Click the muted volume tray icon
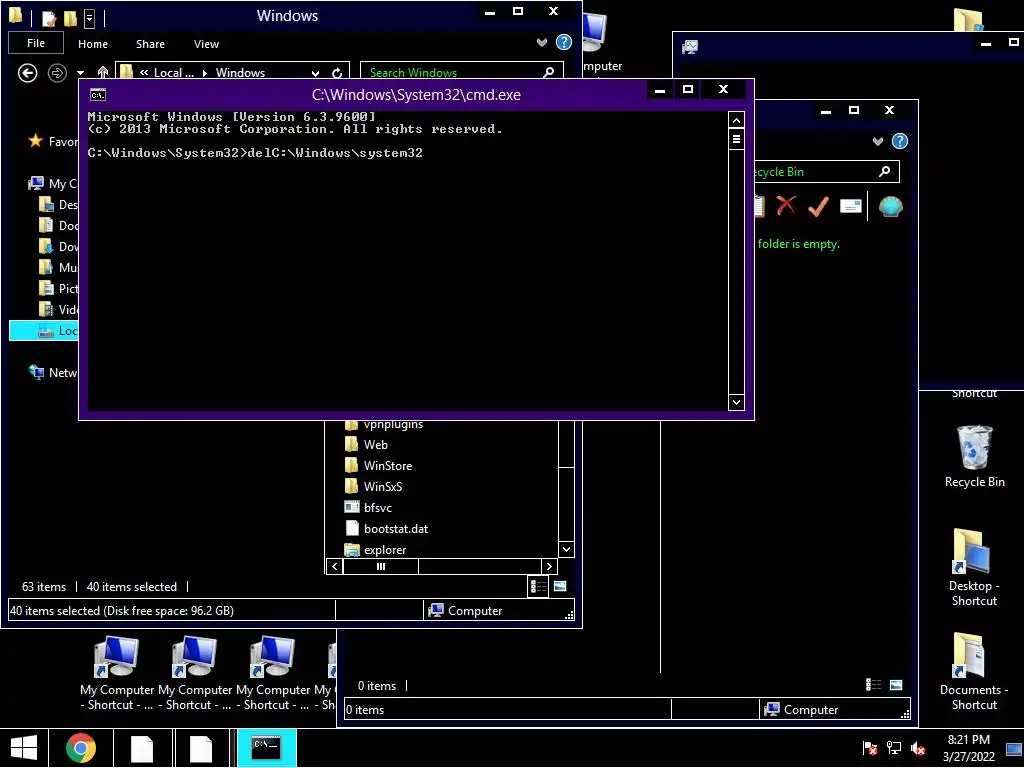Image resolution: width=1024 pixels, height=768 pixels. (918, 748)
